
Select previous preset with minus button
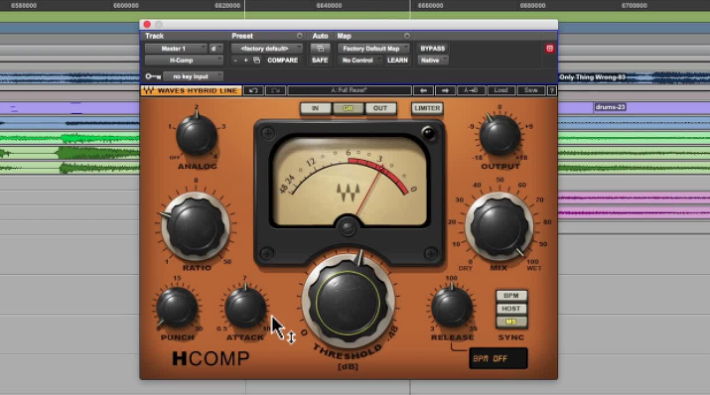[235, 60]
